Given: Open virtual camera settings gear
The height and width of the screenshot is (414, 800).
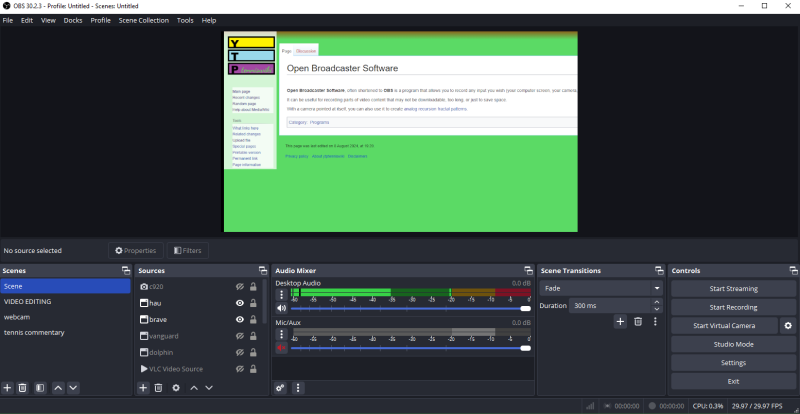Looking at the screenshot, I should pyautogui.click(x=788, y=326).
